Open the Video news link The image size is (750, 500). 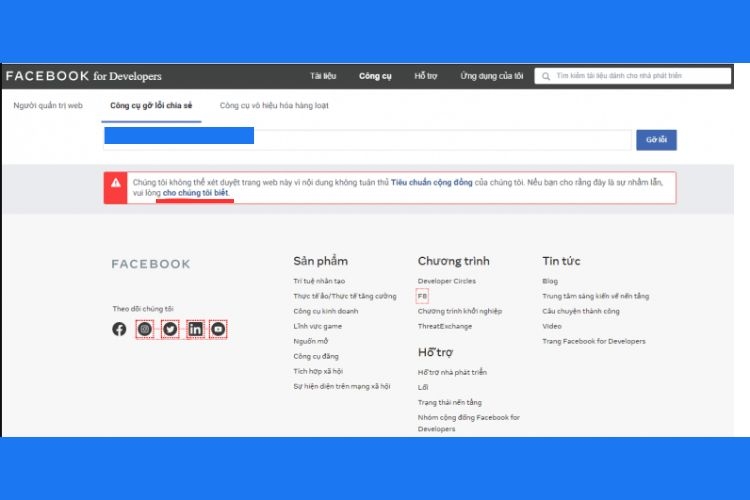point(551,326)
